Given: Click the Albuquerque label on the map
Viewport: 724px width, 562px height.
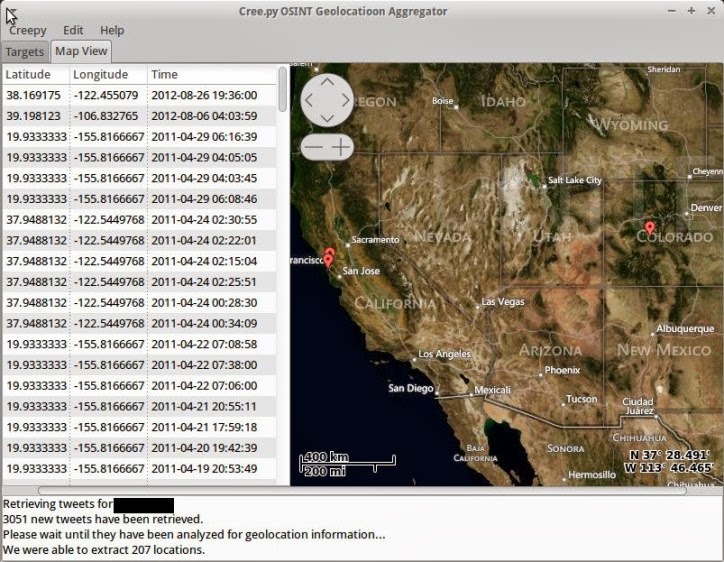Looking at the screenshot, I should click(685, 329).
